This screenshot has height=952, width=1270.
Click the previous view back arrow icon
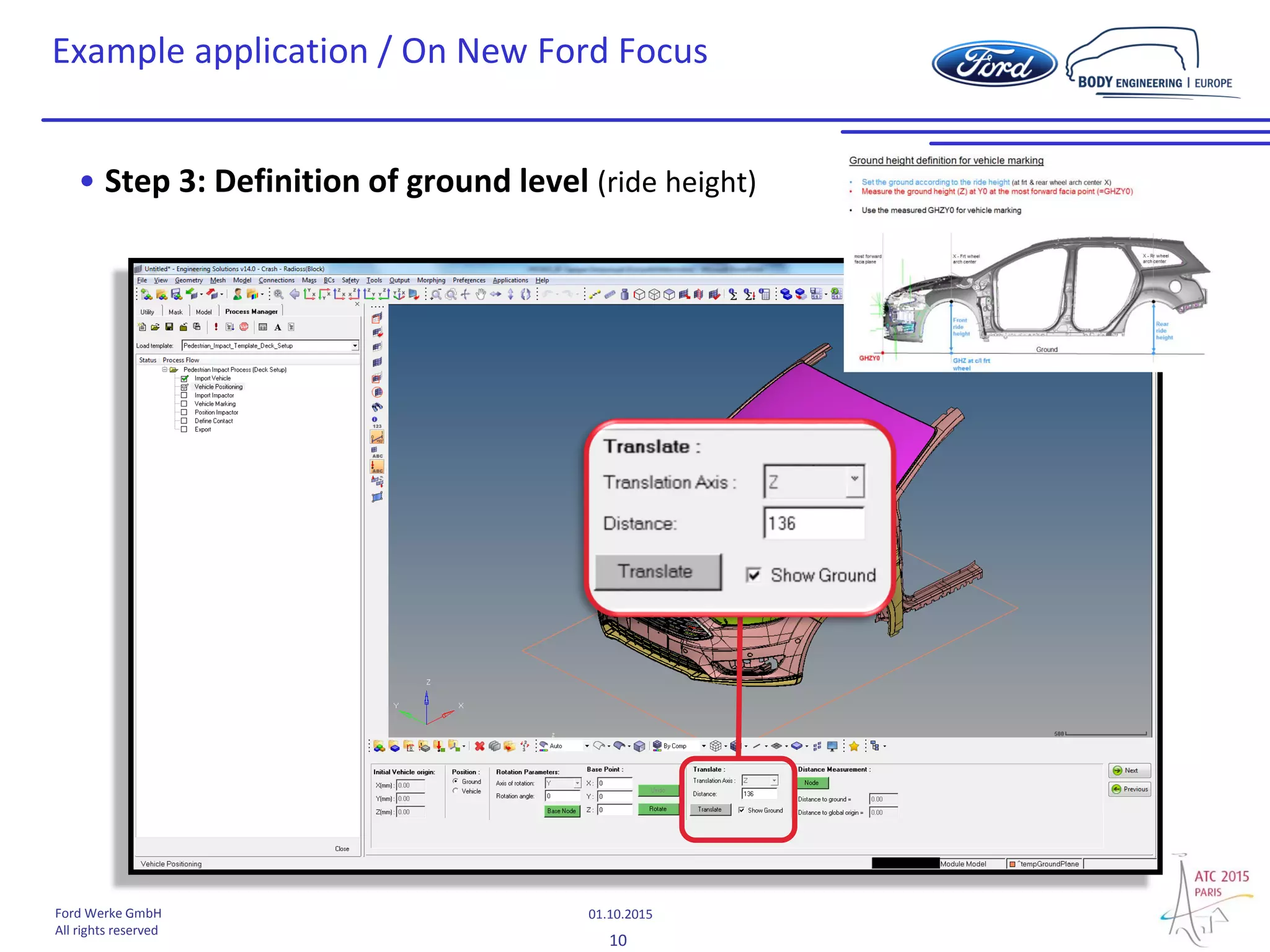295,294
